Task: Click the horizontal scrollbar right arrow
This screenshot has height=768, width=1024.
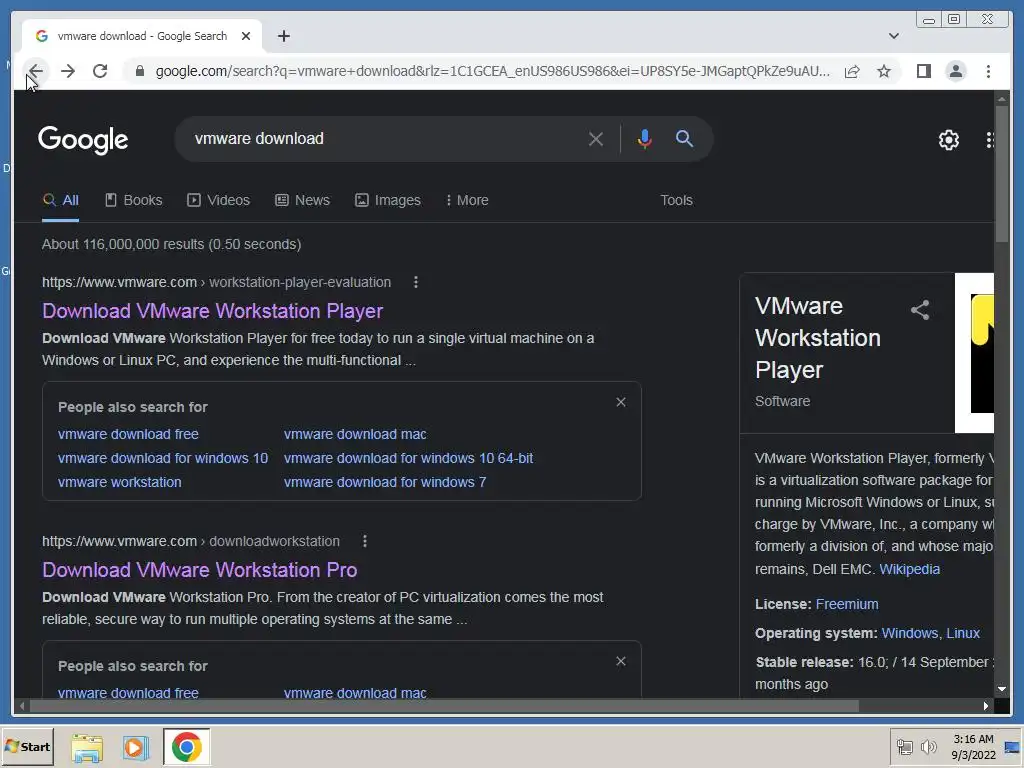Action: (x=985, y=706)
